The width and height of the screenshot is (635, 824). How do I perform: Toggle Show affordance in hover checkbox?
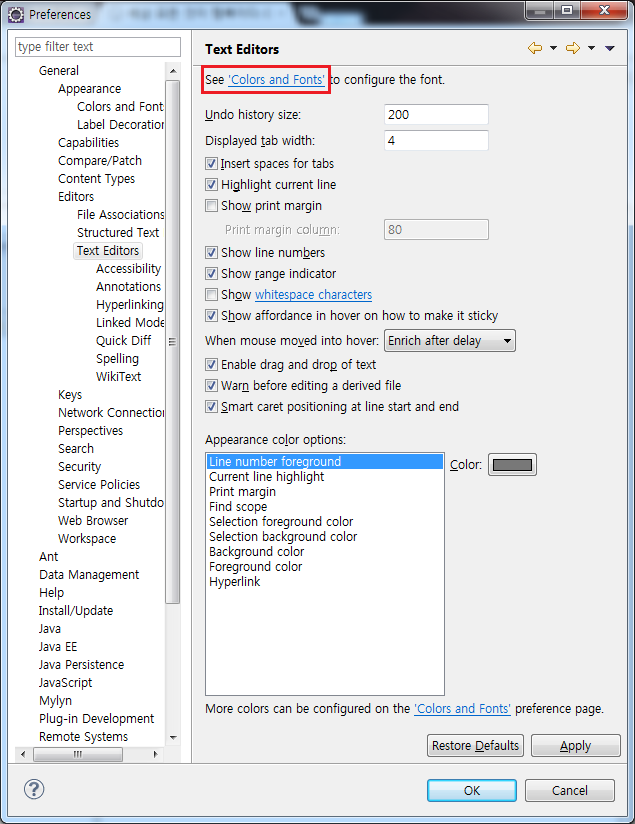tap(211, 316)
